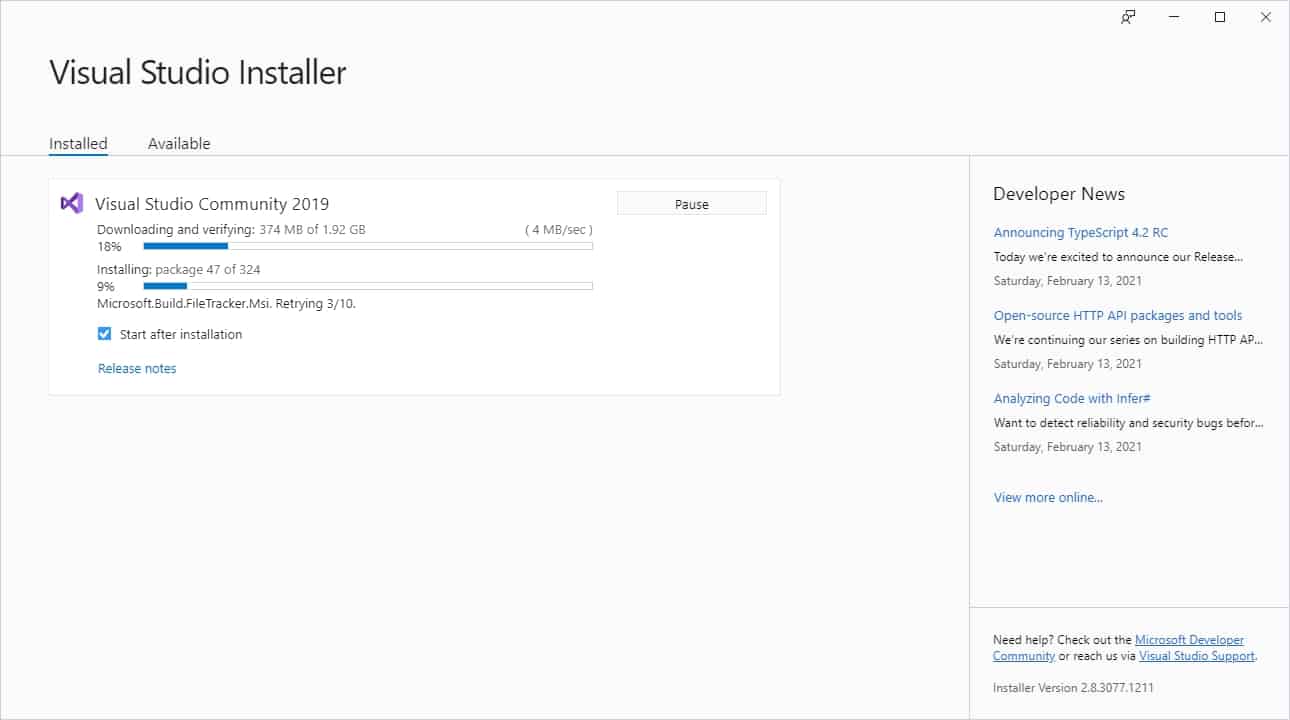This screenshot has height=720, width=1290.
Task: Uncheck Start after installation checkbox
Action: [104, 334]
